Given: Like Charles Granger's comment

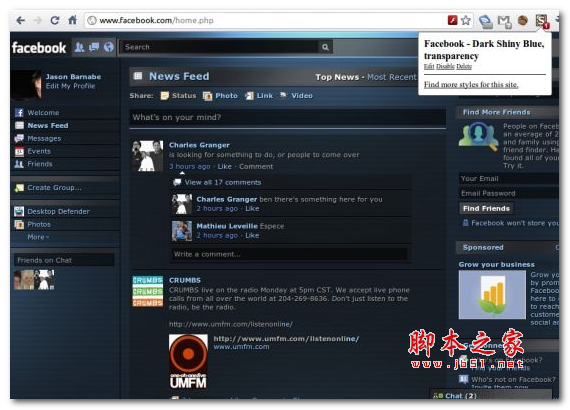Looking at the screenshot, I should [x=252, y=209].
